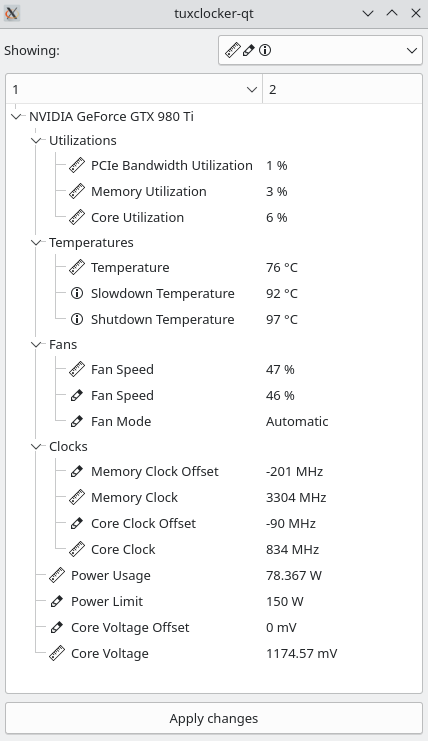428x741 pixels.
Task: Click the ruler icon next to Core Utilization
Action: click(x=77, y=217)
